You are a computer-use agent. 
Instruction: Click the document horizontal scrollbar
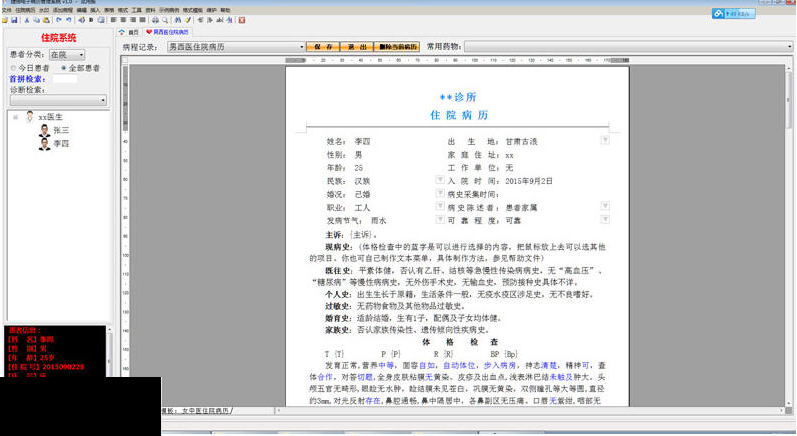(x=529, y=410)
